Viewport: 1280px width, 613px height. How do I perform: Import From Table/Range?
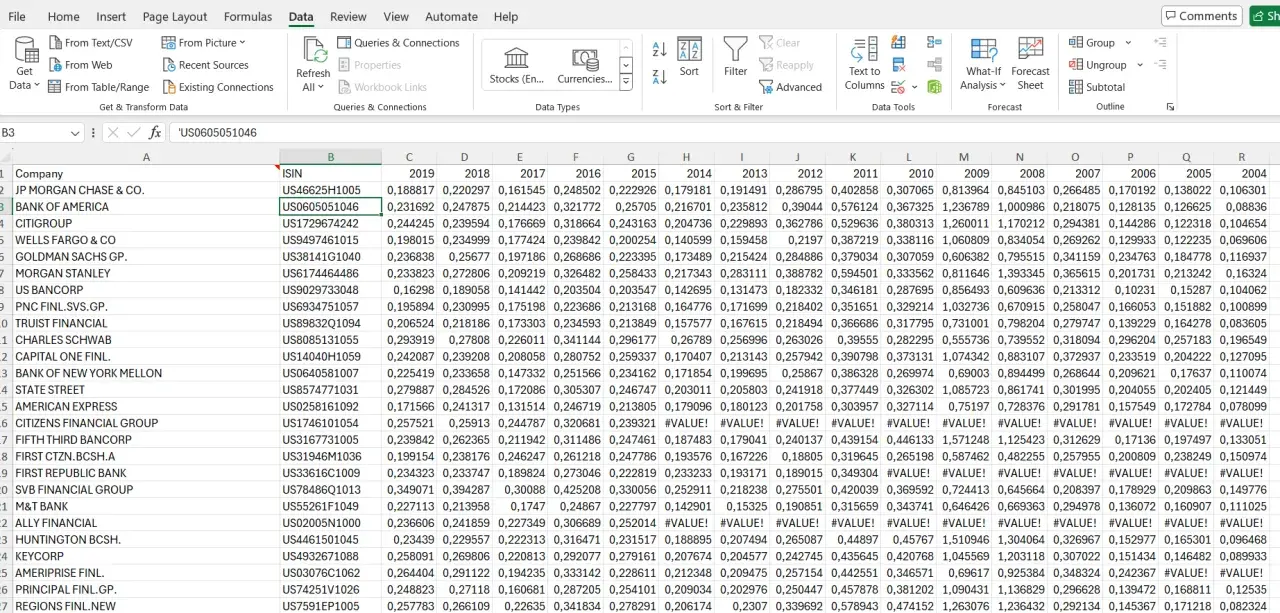coord(97,87)
